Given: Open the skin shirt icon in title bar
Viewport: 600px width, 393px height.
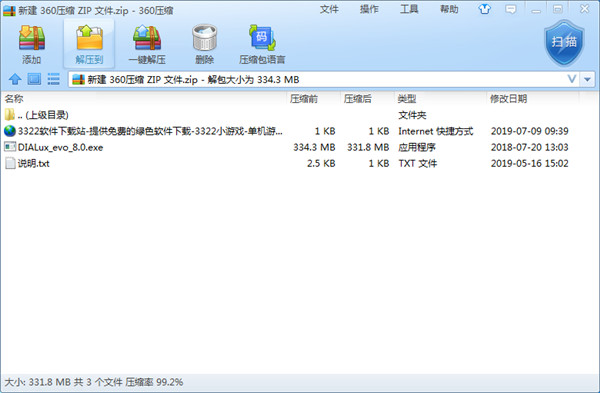Looking at the screenshot, I should (485, 9).
